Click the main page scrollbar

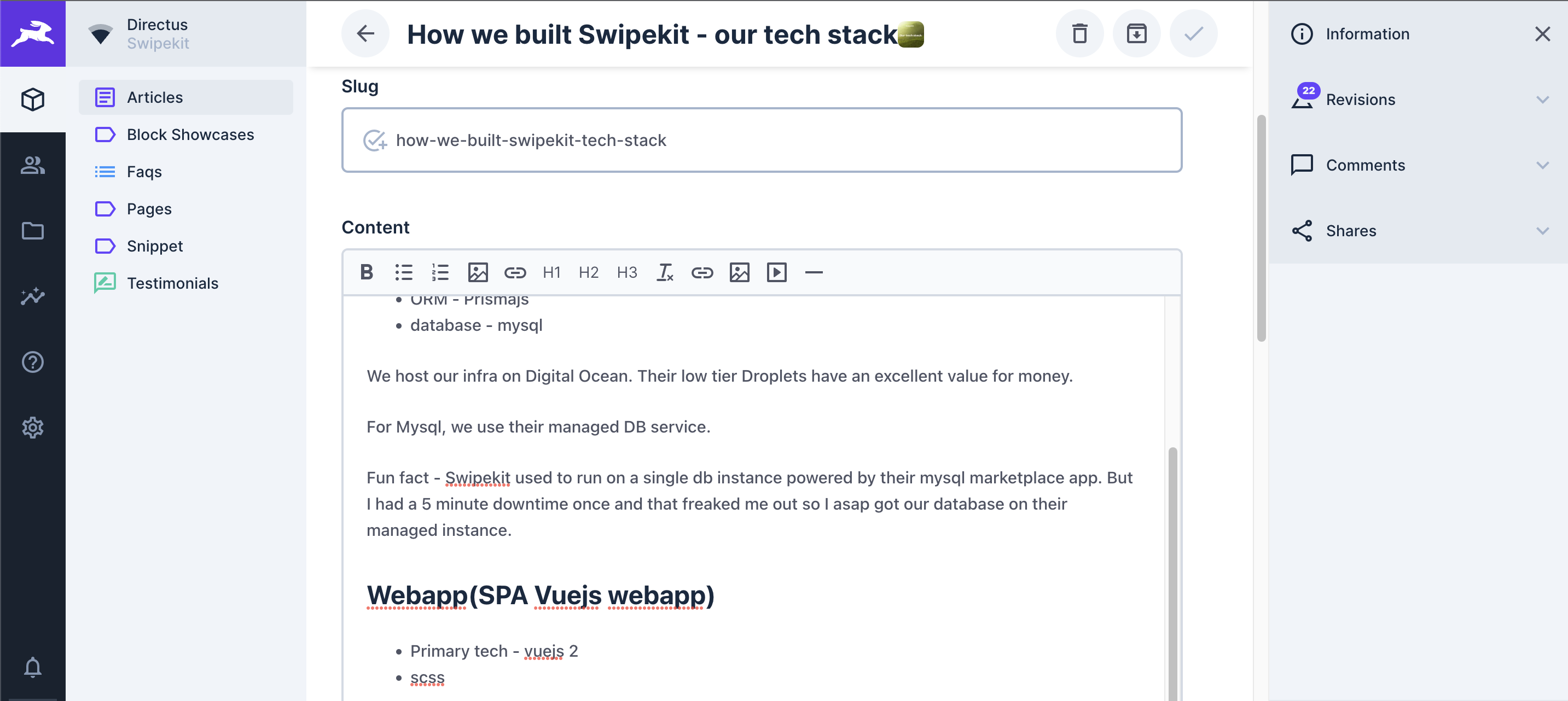1261,228
